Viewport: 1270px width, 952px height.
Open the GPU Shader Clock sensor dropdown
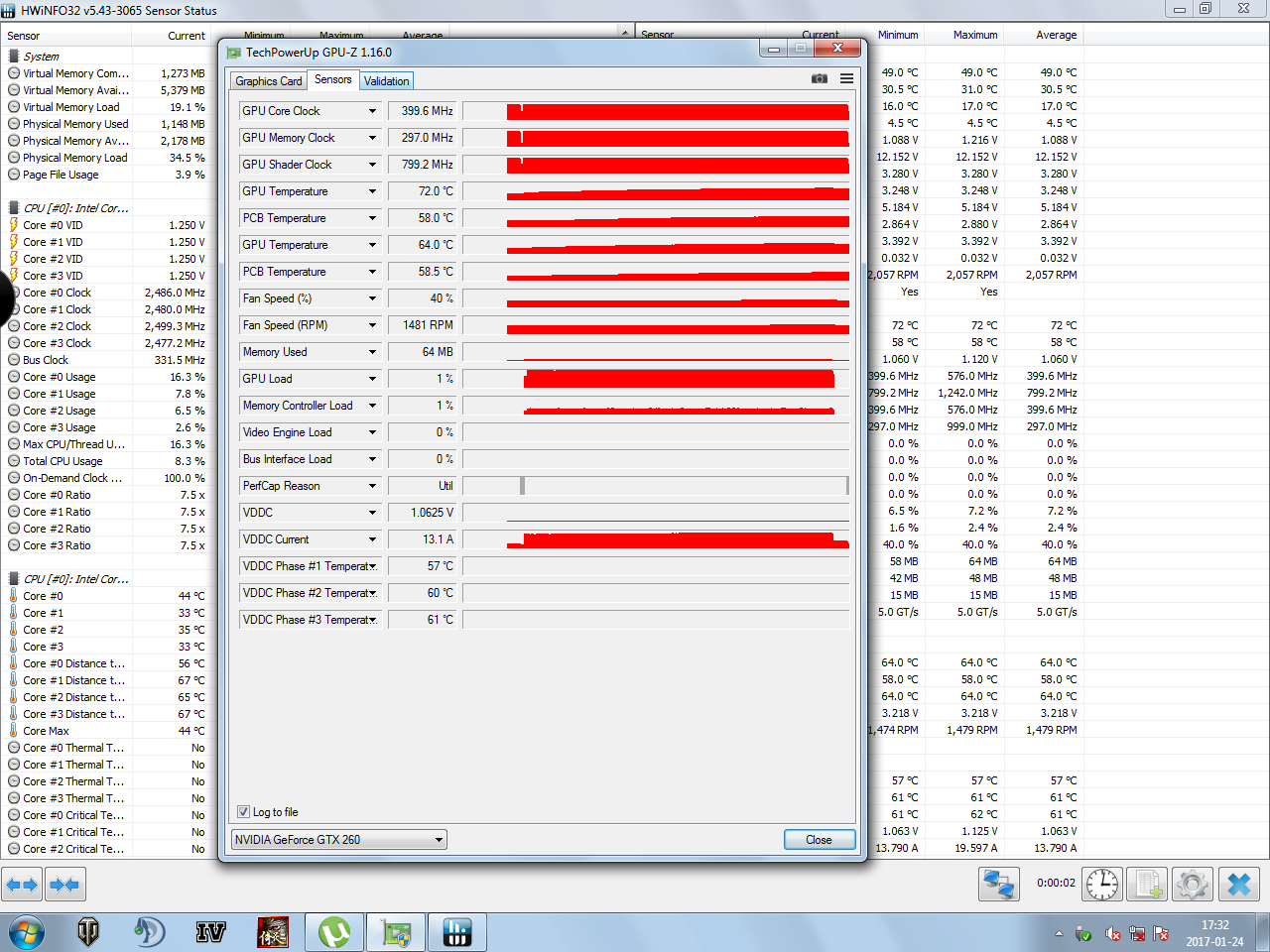[x=373, y=165]
